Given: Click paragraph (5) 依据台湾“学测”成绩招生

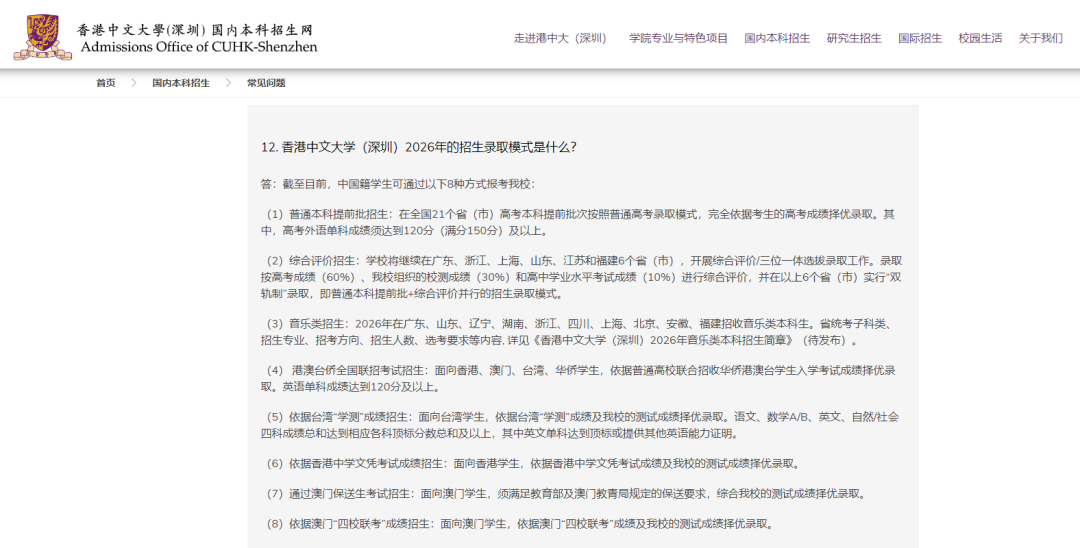Looking at the screenshot, I should point(581,425).
